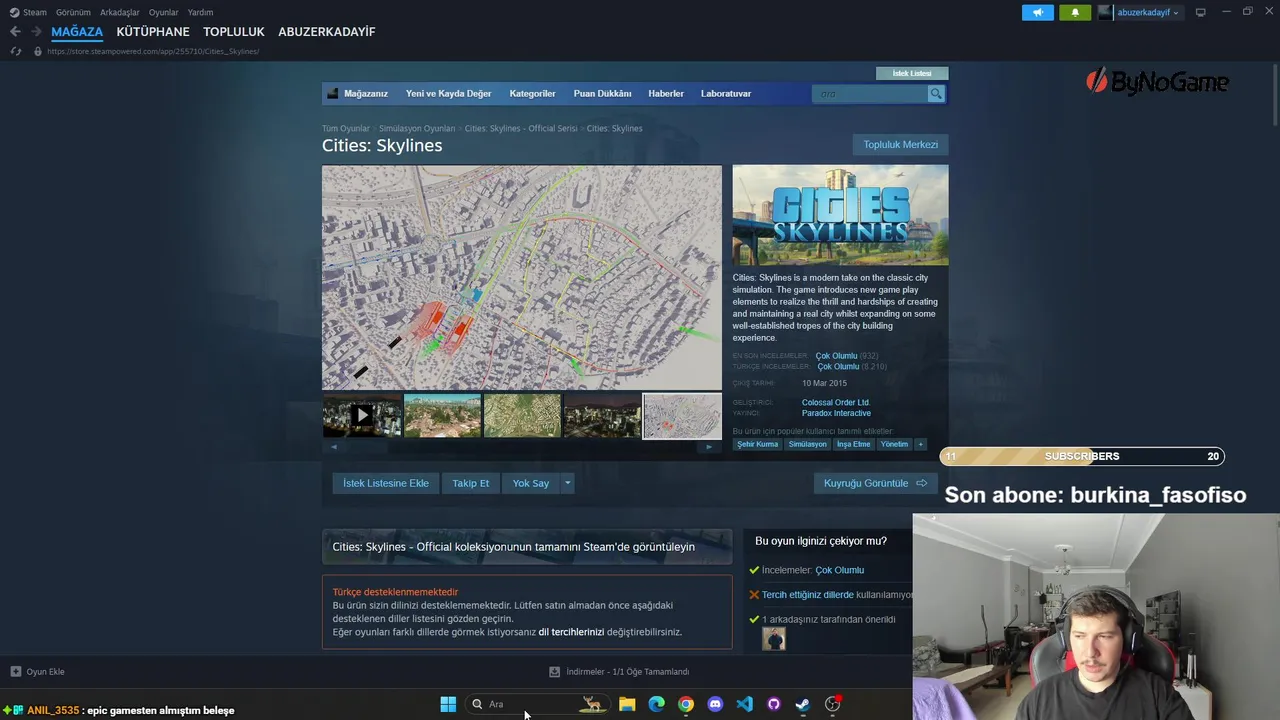Open the Oyunlar menu
This screenshot has width=1280, height=720.
163,12
